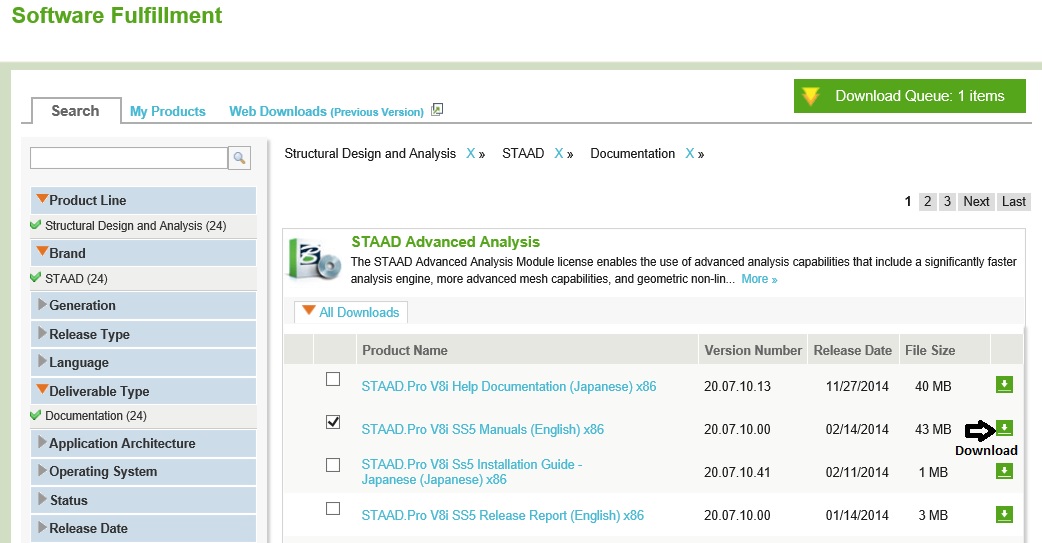1042x543 pixels.
Task: Uncheck the STAAD.Pro V8i SS5 Manuals checkbox
Action: point(333,422)
